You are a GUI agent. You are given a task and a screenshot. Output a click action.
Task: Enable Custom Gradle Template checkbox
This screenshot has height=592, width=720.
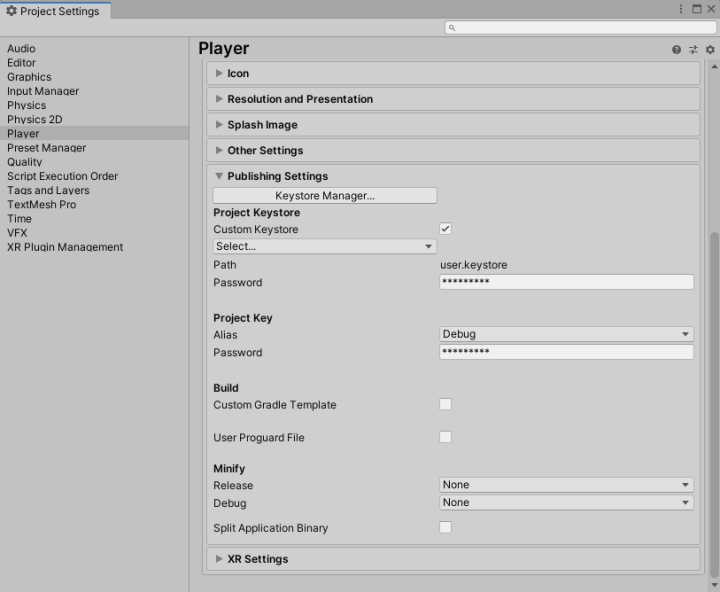446,405
